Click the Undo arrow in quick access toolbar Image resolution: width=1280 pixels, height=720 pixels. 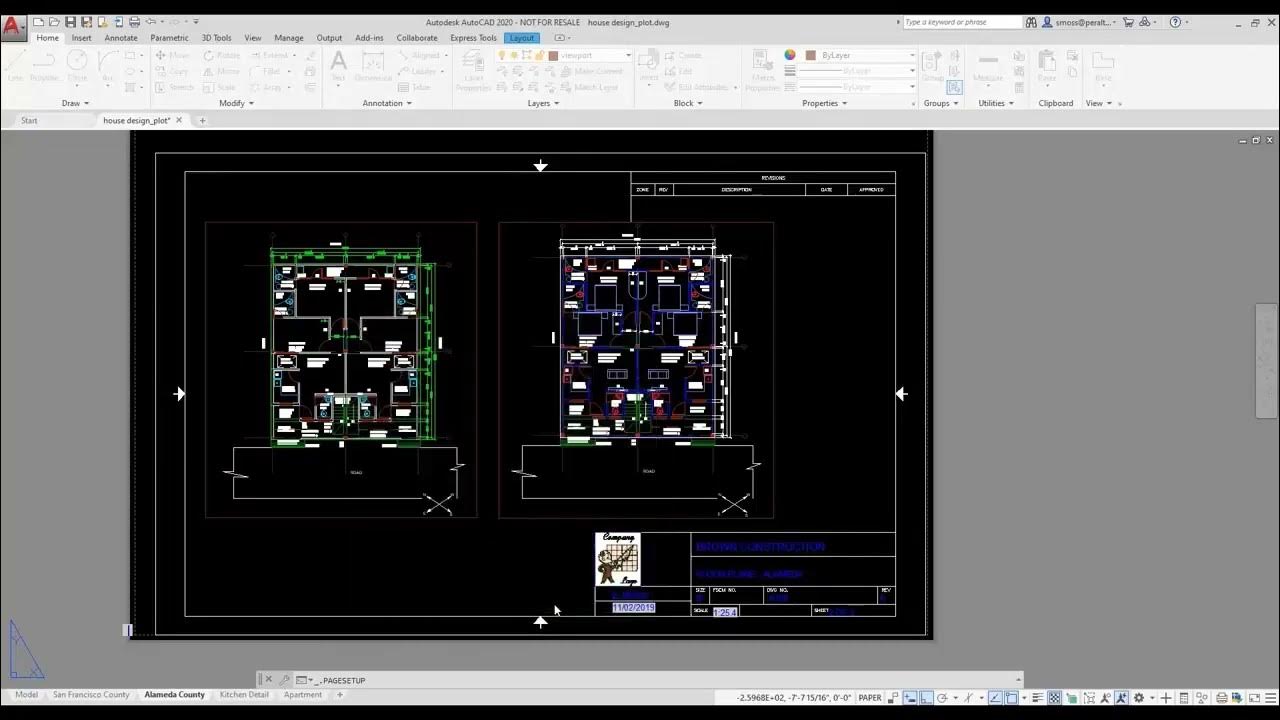coord(151,22)
